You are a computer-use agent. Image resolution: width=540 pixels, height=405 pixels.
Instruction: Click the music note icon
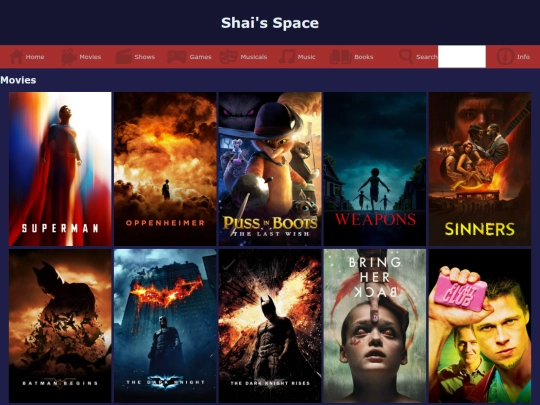tap(287, 57)
